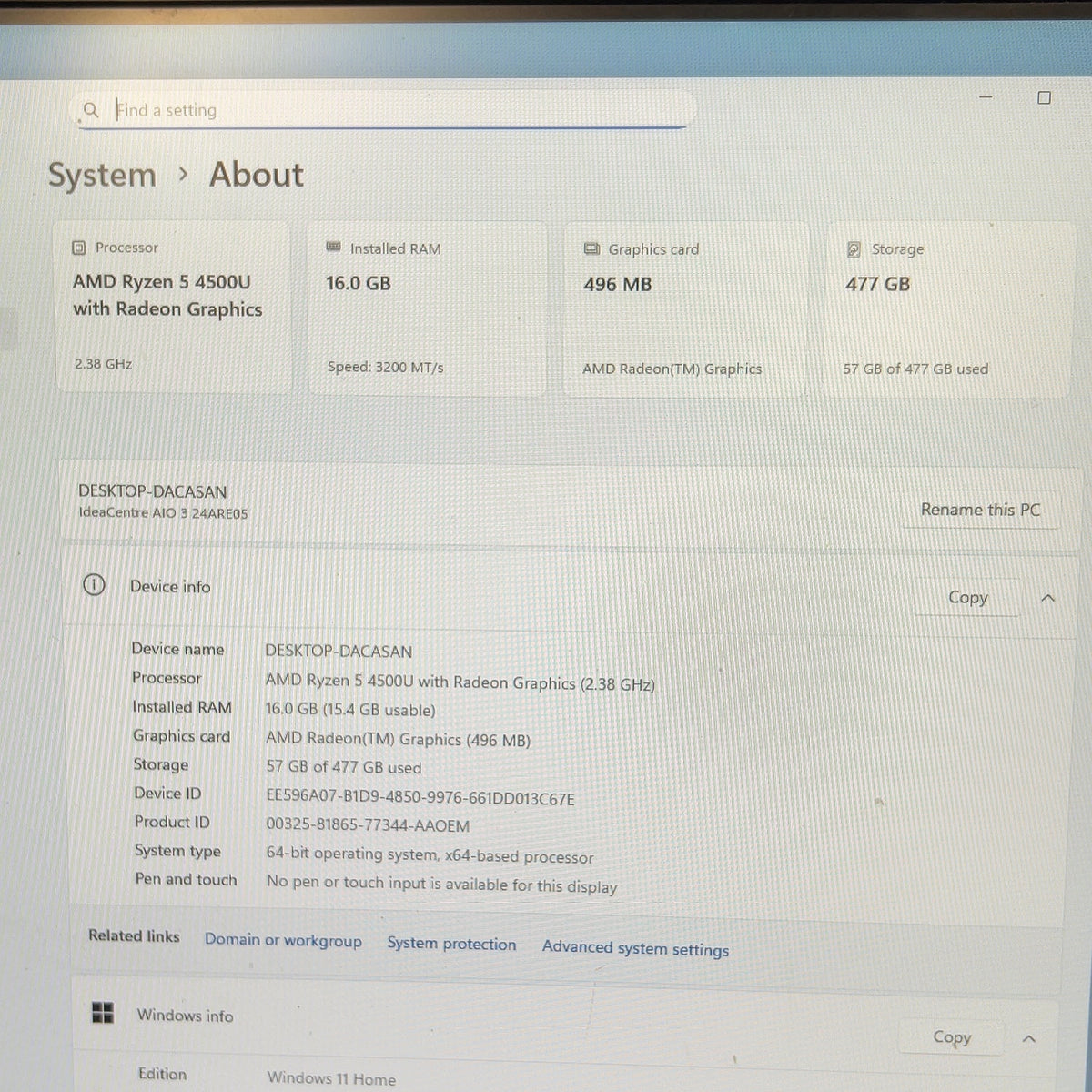Click the Installed RAM icon
This screenshot has height=1092, width=1092.
tap(333, 248)
